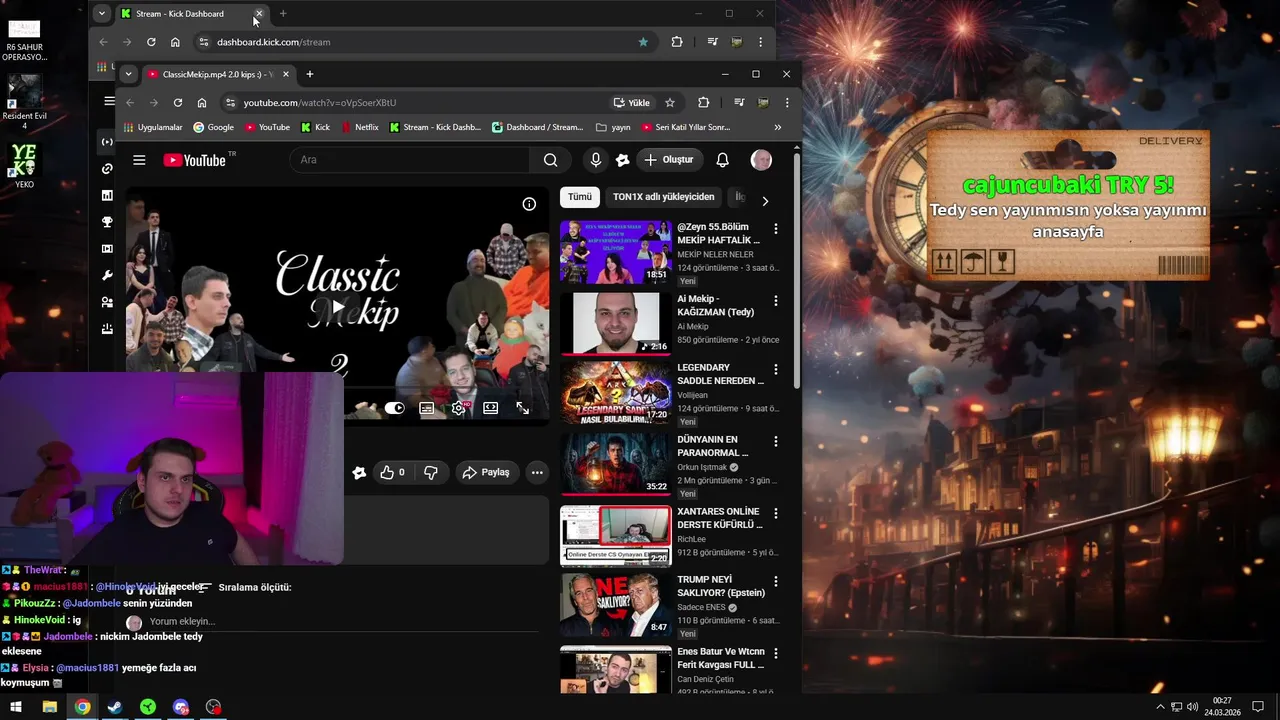Select the TON1X adlı yükleyiciden chip
The height and width of the screenshot is (720, 1280).
point(664,197)
